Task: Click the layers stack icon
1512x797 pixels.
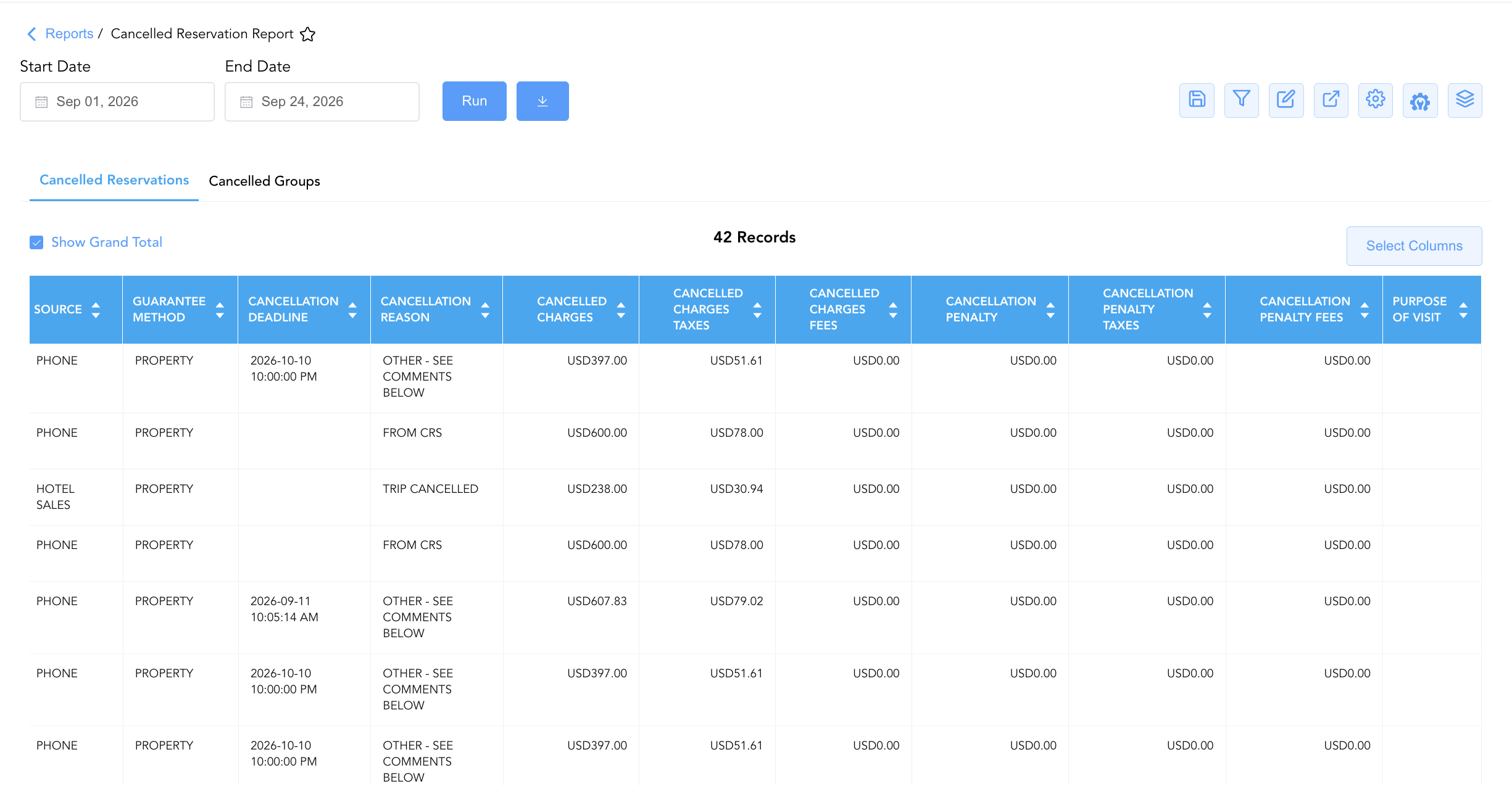Action: tap(1464, 100)
